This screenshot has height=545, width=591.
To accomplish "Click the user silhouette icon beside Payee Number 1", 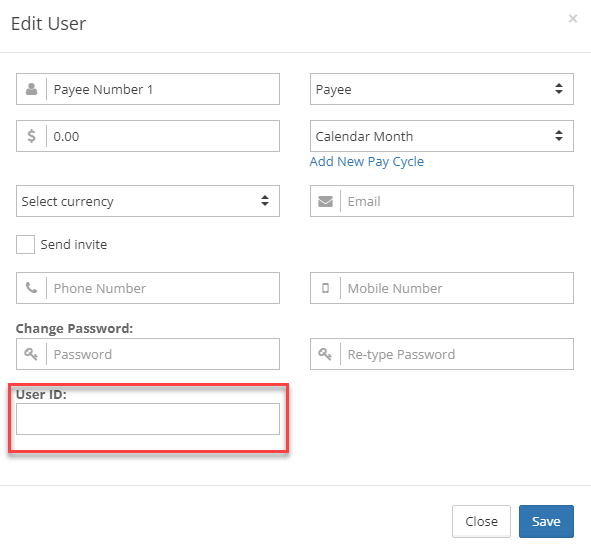I will [x=32, y=89].
